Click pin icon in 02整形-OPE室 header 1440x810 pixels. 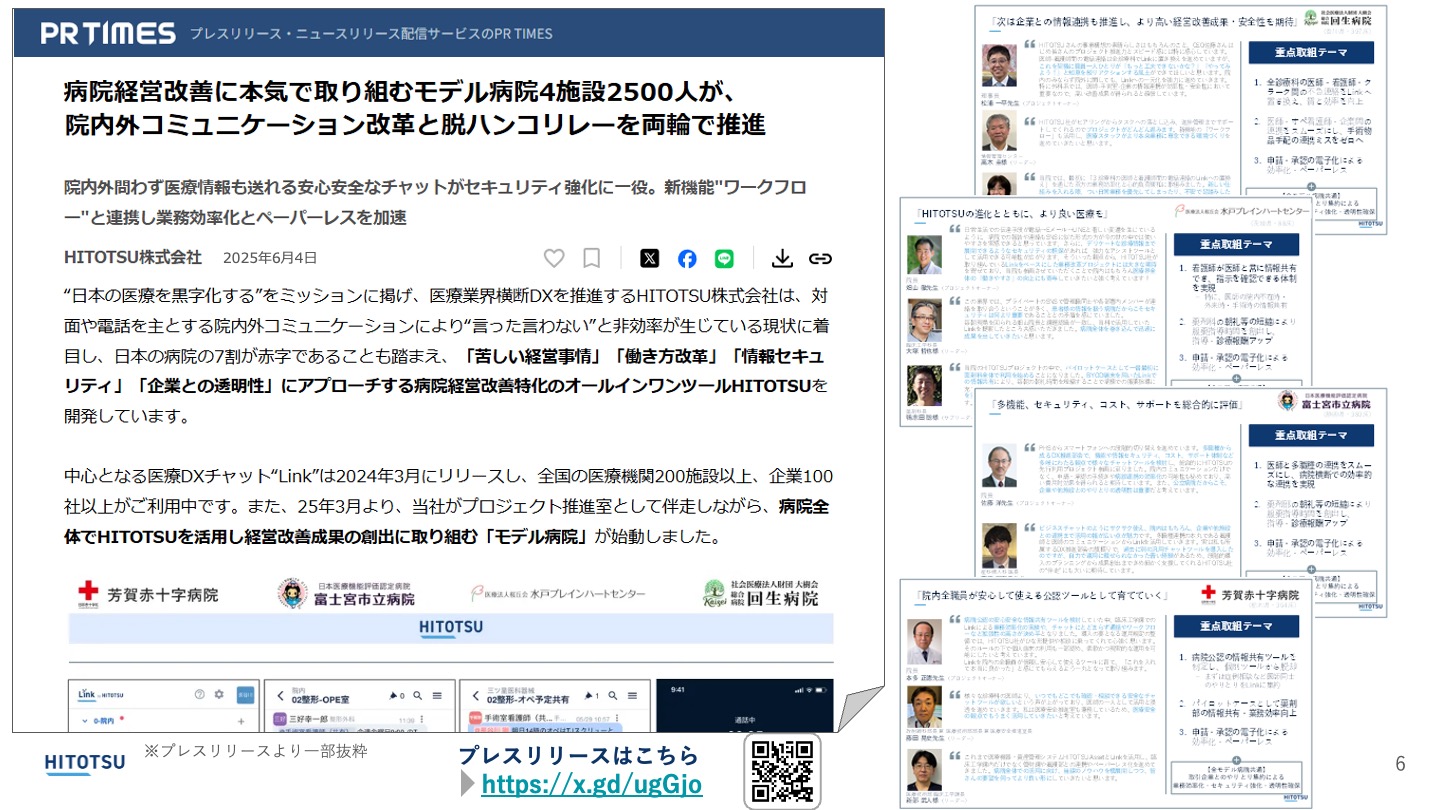click(x=393, y=695)
